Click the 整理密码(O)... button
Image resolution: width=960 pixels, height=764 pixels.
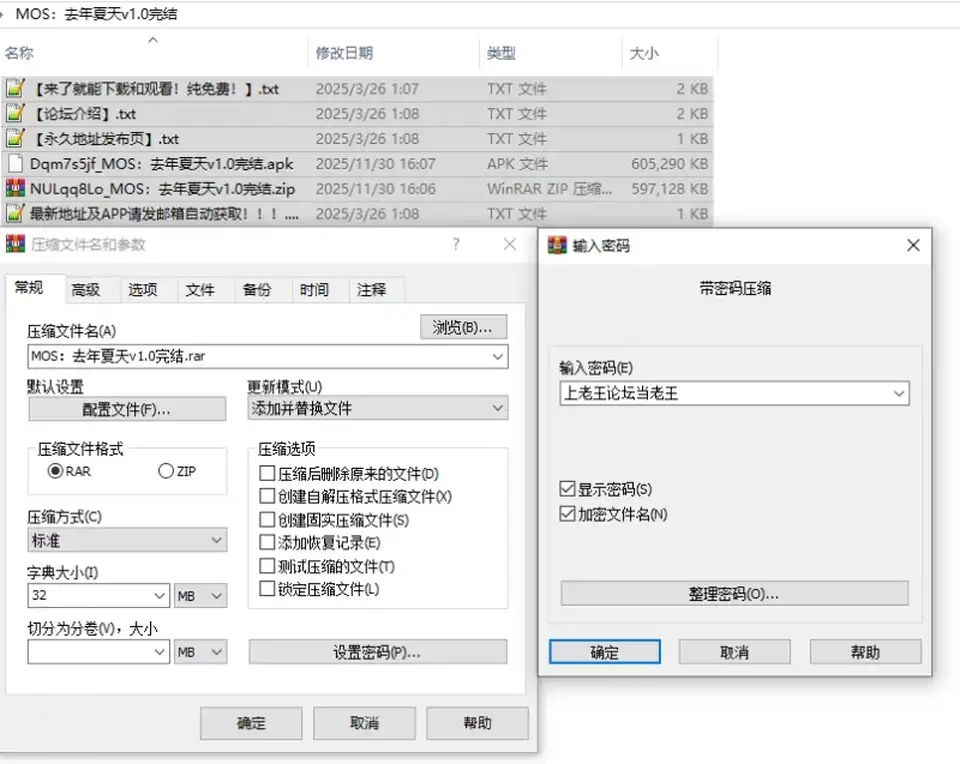pyautogui.click(x=734, y=594)
